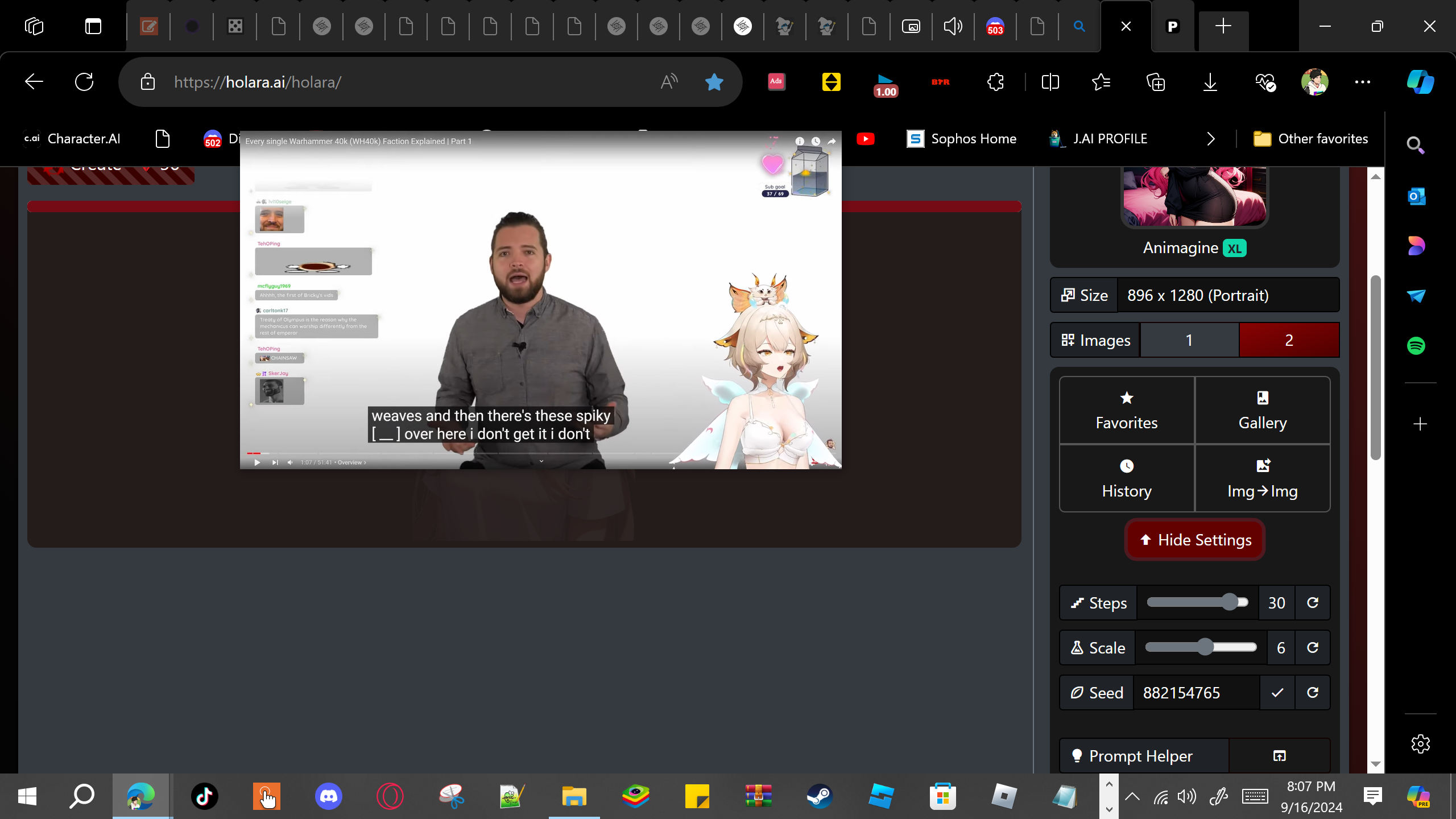Pop out the Prompt Helper panel

click(x=1279, y=756)
